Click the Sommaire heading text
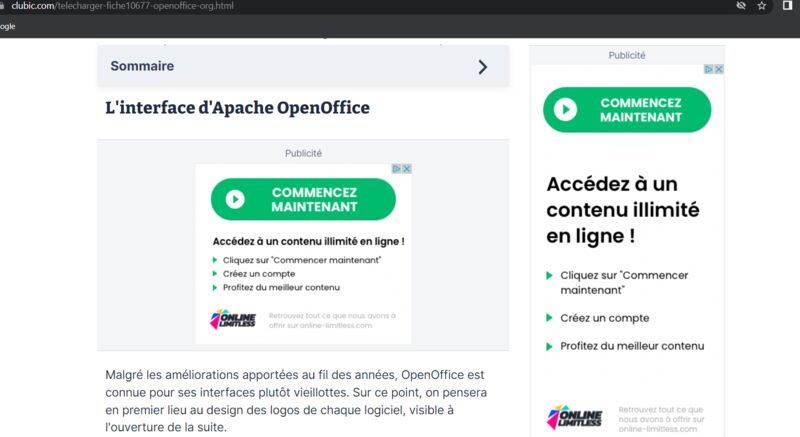This screenshot has width=800, height=437. (142, 66)
